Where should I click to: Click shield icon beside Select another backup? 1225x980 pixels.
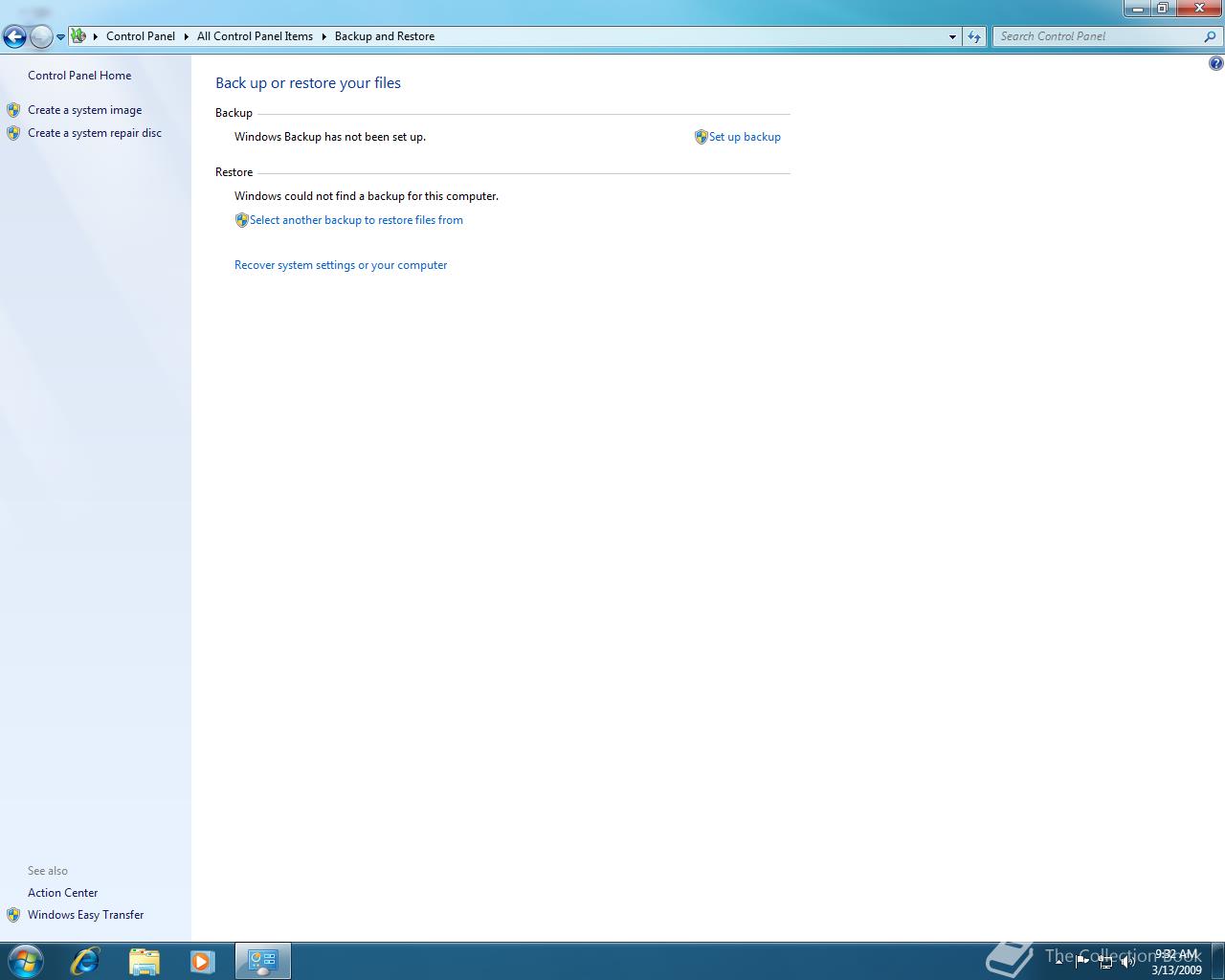pyautogui.click(x=241, y=220)
